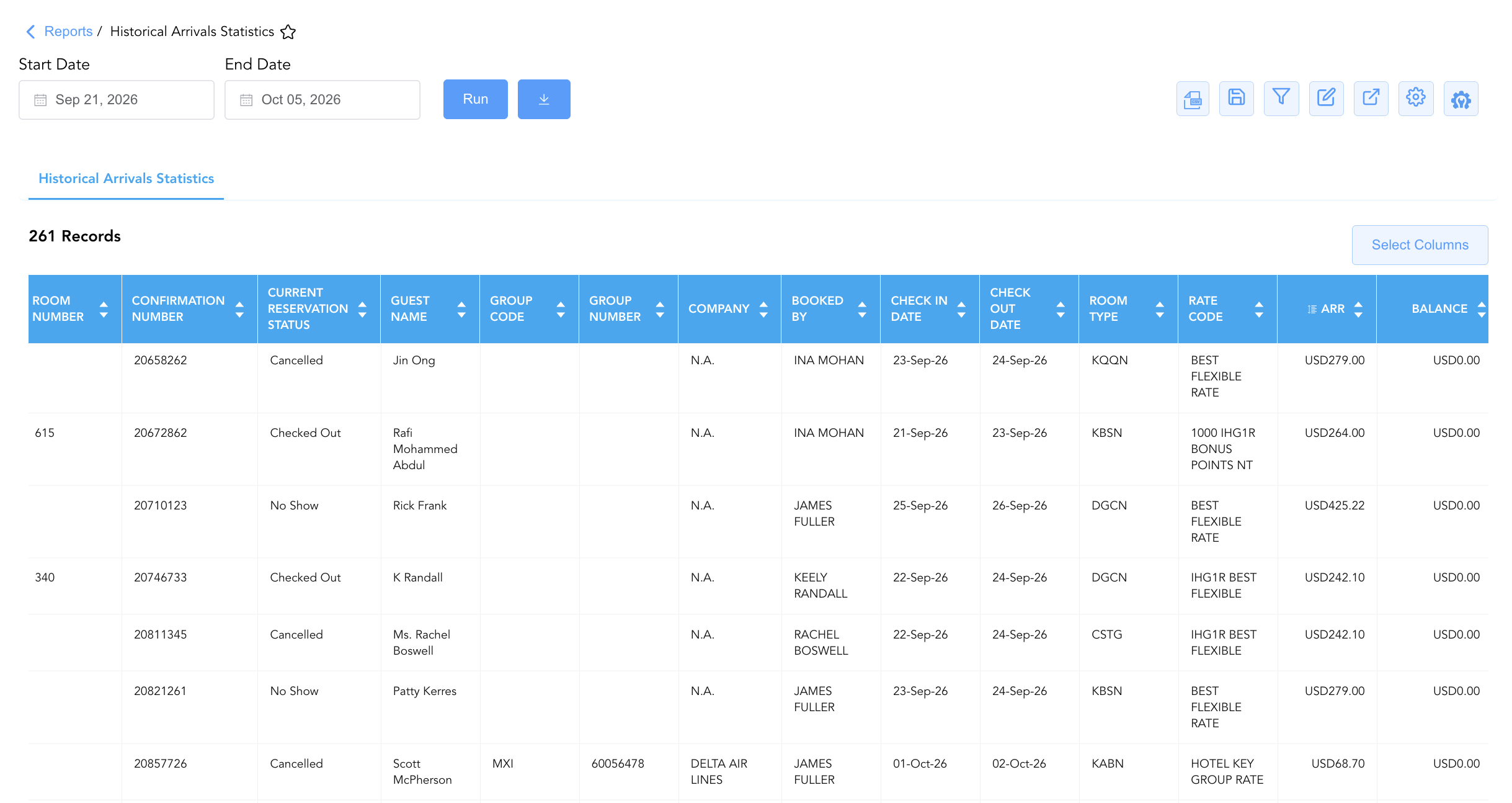Open the Start Date field Sep 21, 2026

point(117,100)
